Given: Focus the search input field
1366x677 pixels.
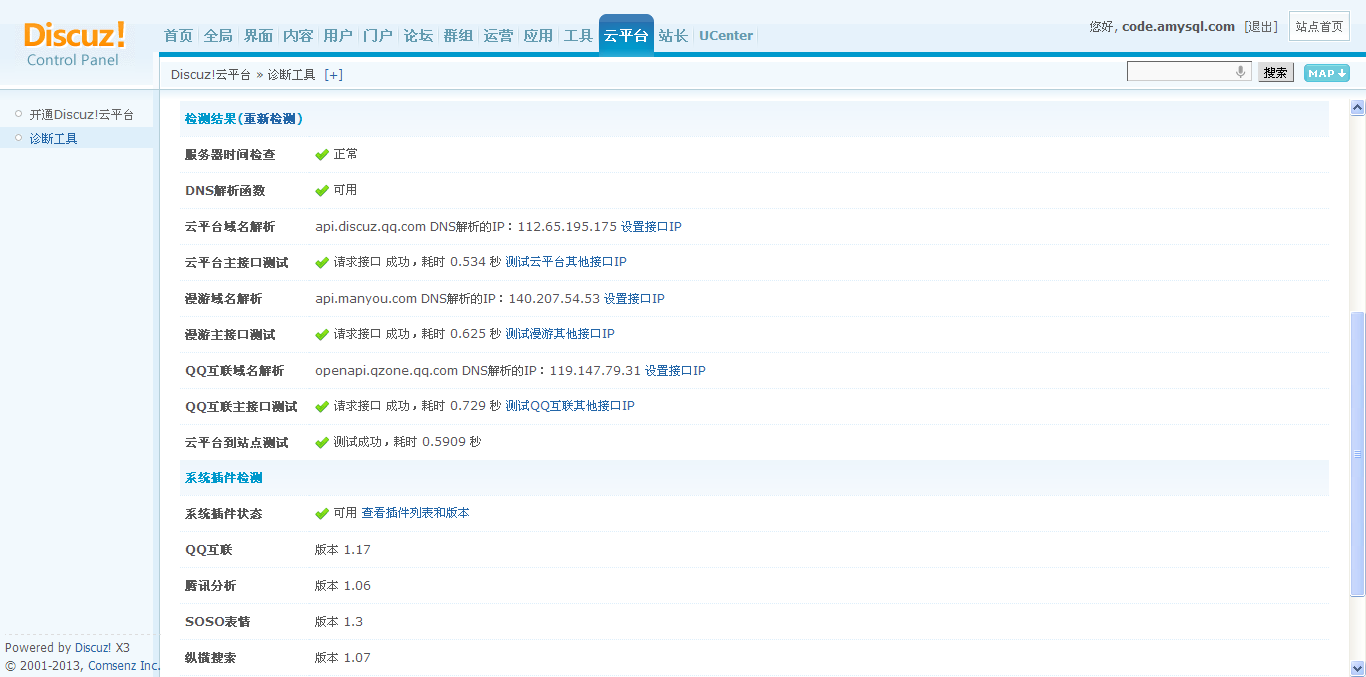Looking at the screenshot, I should 1180,72.
